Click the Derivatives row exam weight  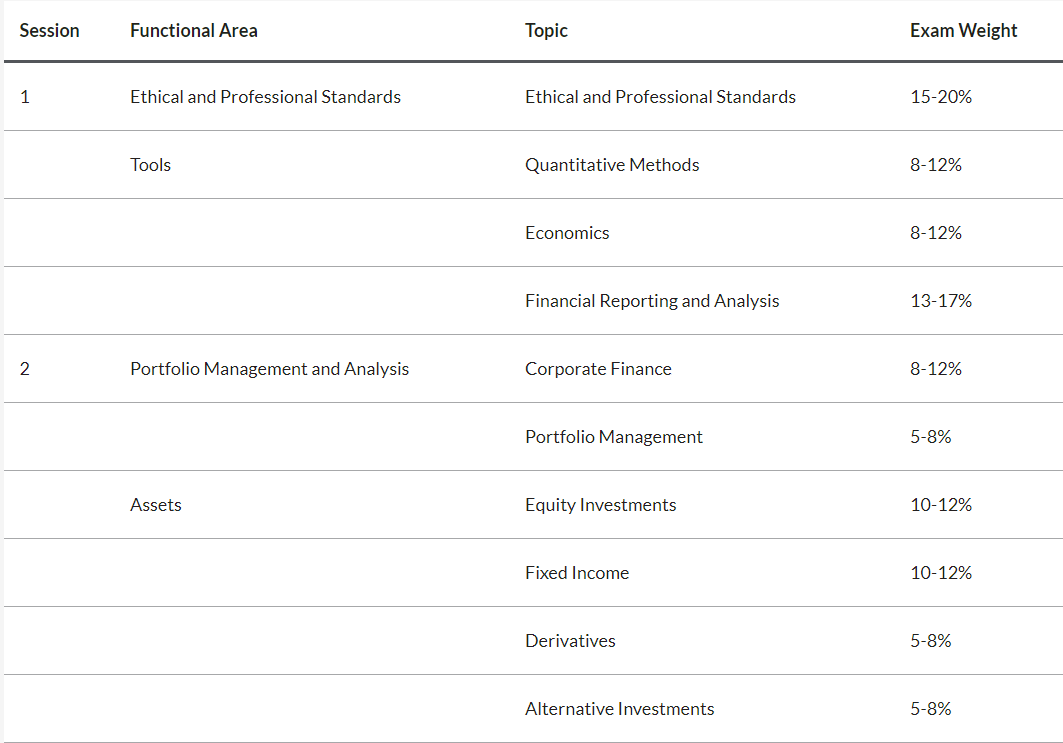click(930, 641)
